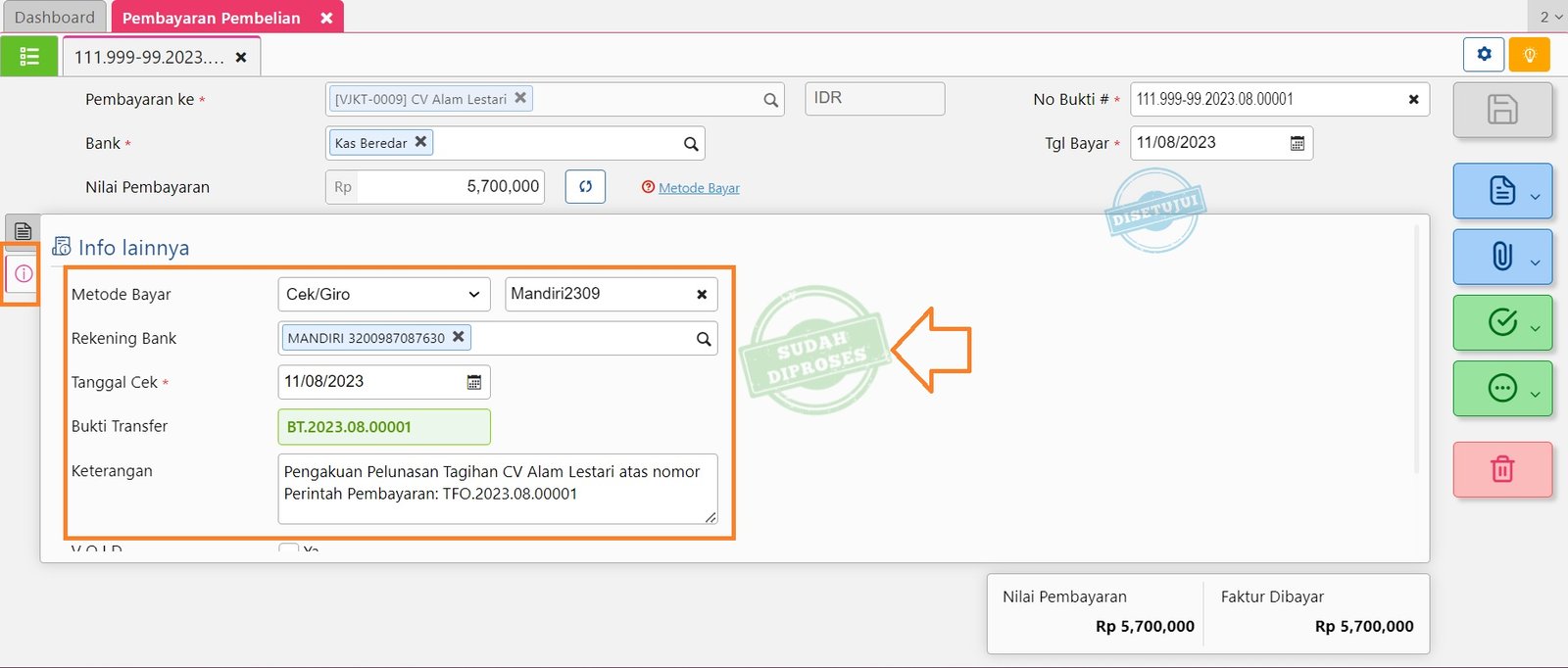The width and height of the screenshot is (1568, 668).
Task: Open the Info lainnya side tab icon
Action: coord(24,273)
